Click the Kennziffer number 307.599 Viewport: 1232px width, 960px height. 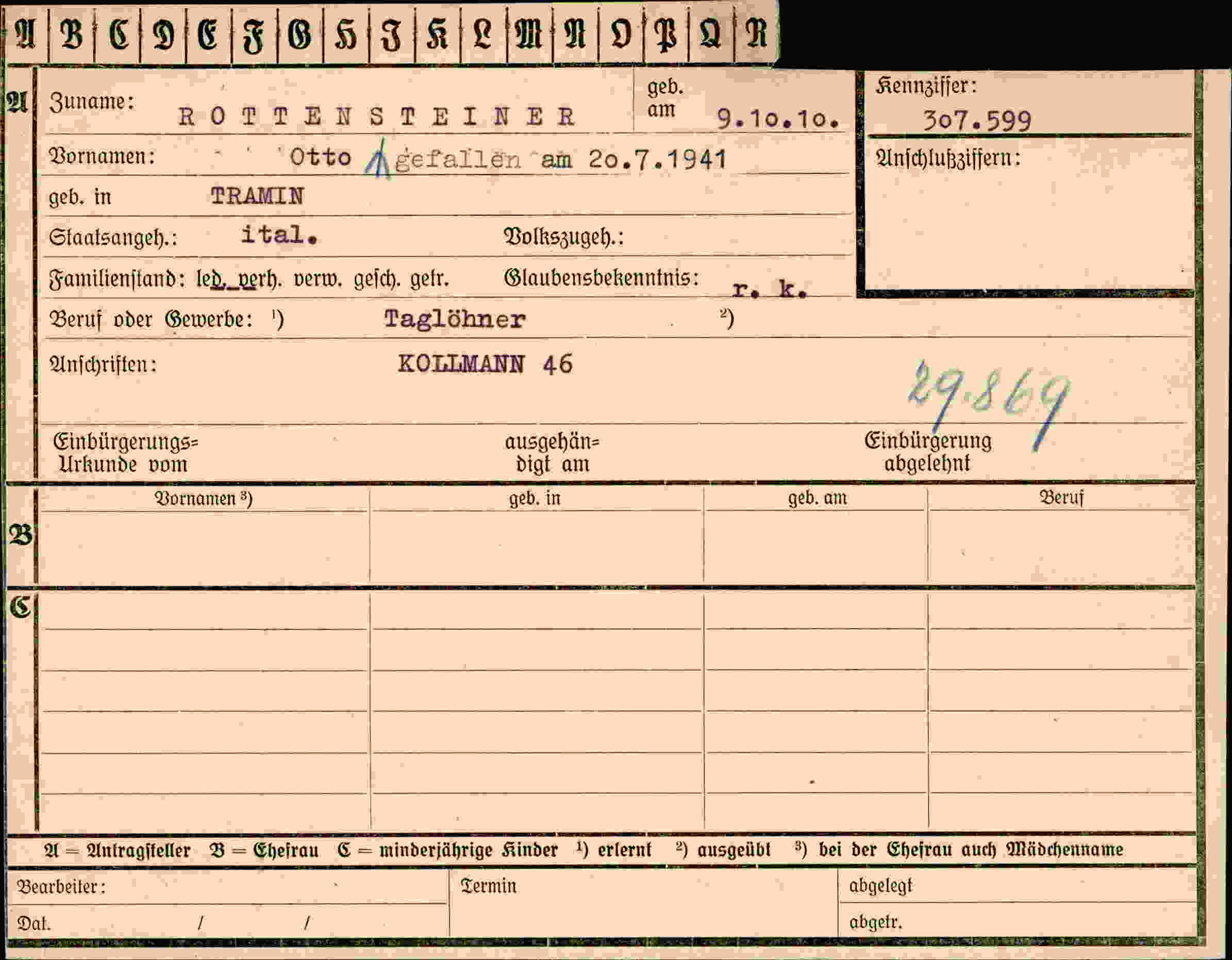coord(977,121)
